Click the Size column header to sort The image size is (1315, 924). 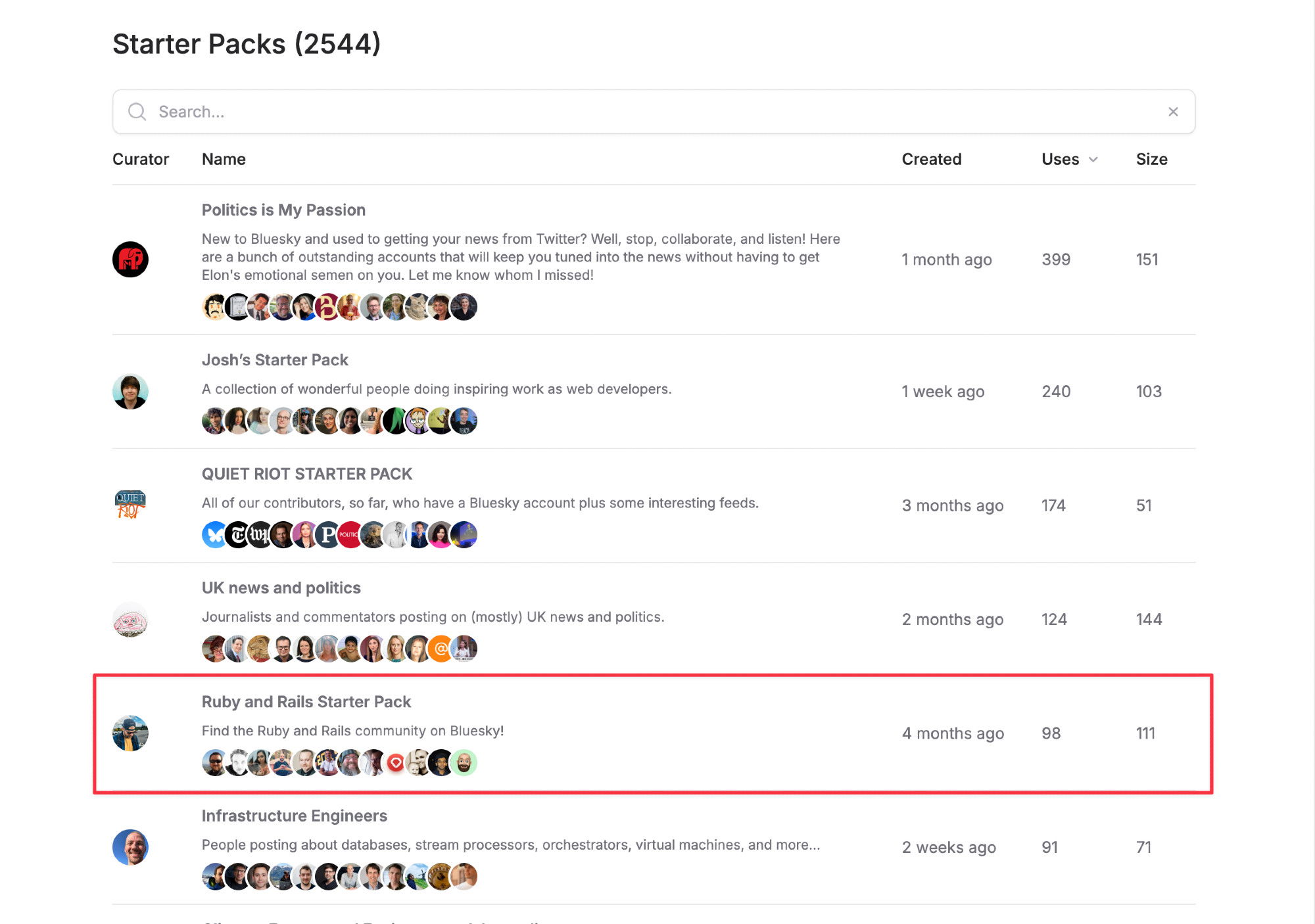[x=1151, y=159]
